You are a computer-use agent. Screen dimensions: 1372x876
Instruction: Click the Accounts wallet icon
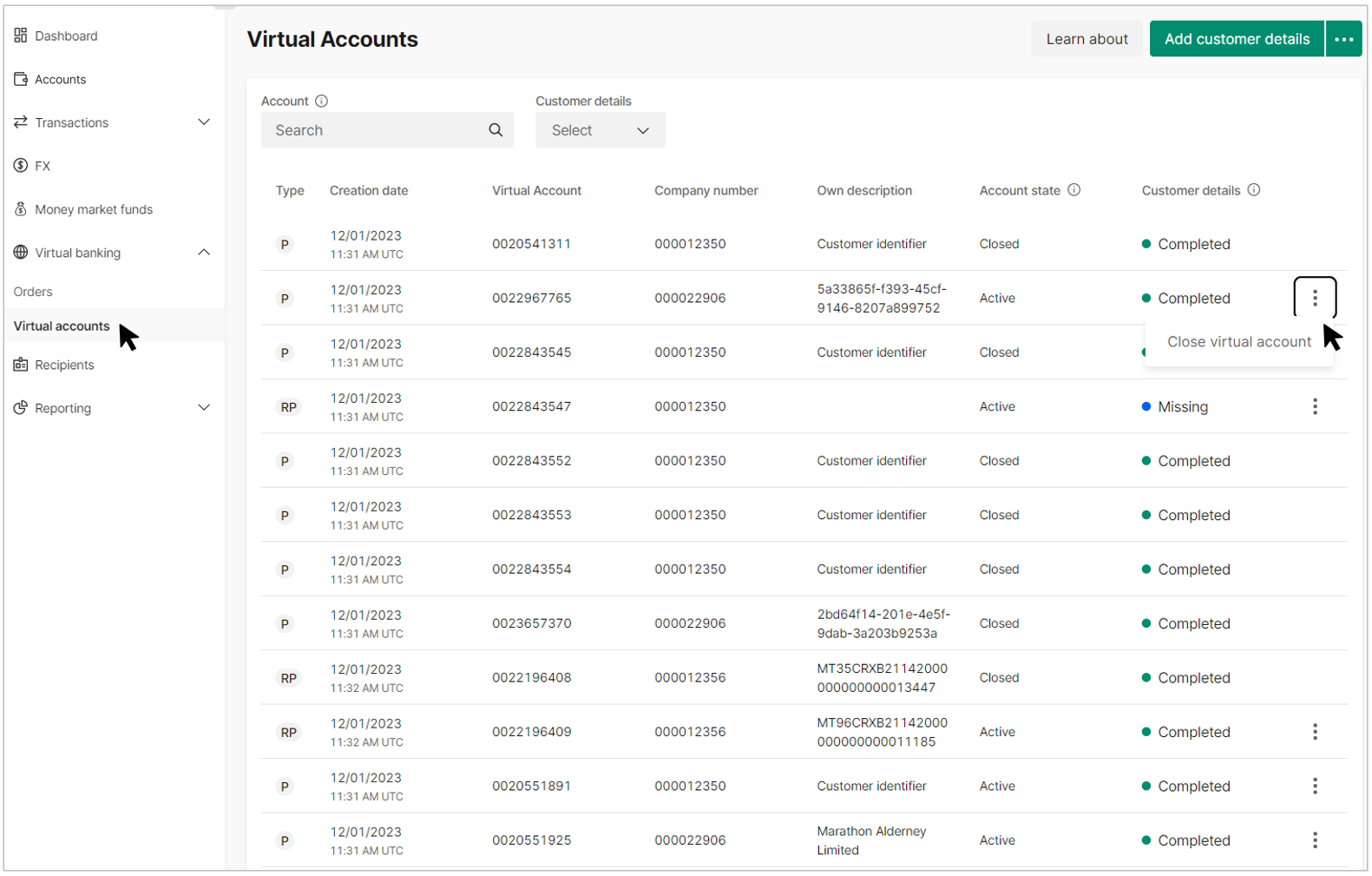point(21,79)
